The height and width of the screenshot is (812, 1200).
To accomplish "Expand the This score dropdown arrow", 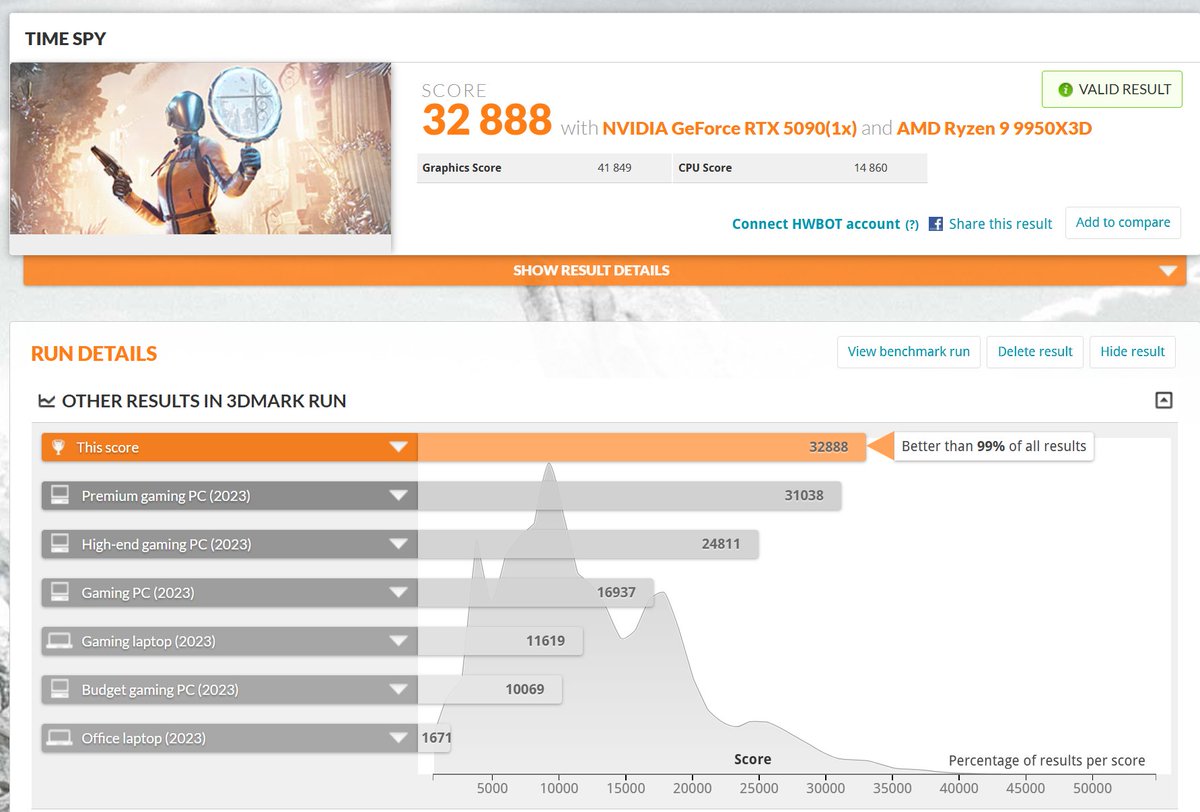I will click(398, 447).
